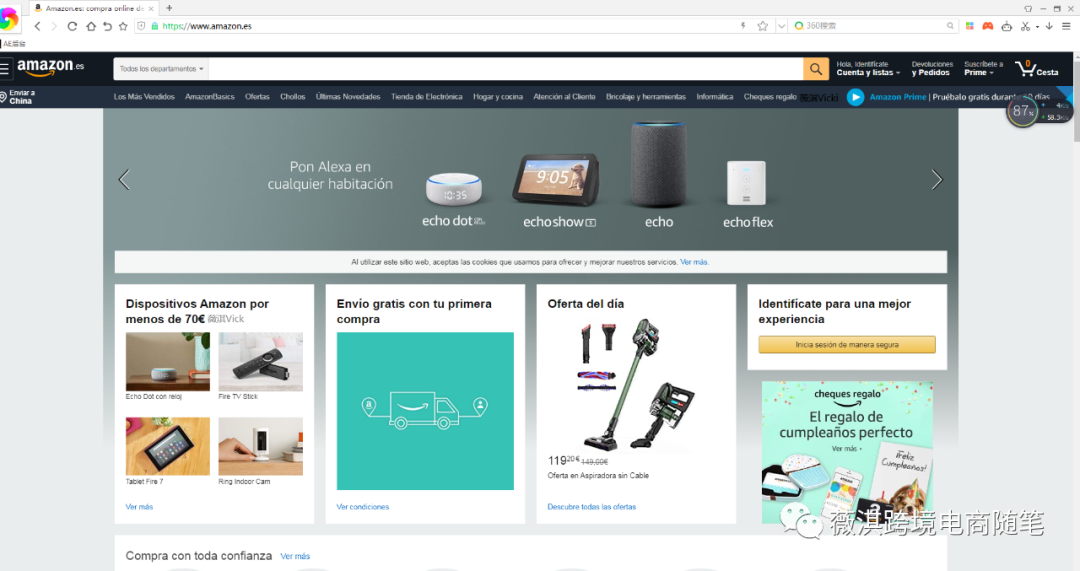Open Echo Dot con reloj thumbnail

tap(167, 362)
